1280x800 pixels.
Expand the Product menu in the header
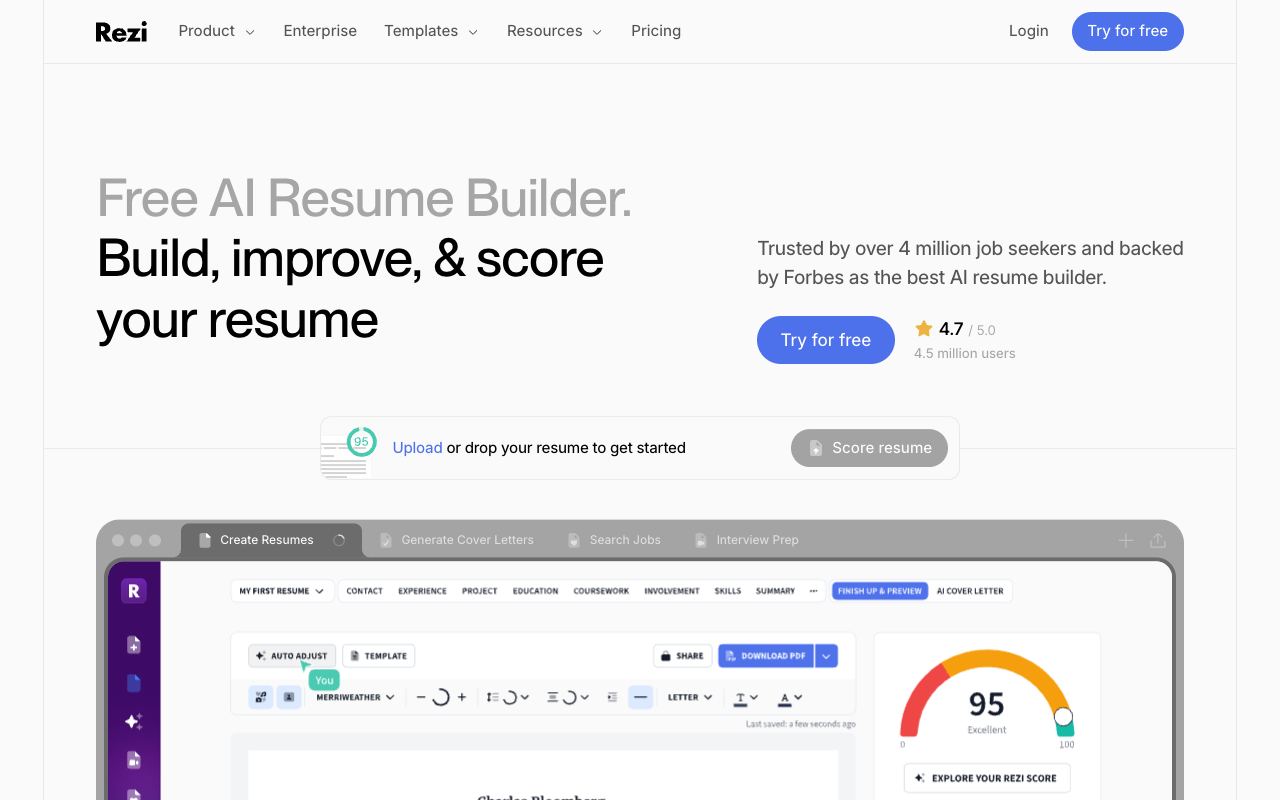point(216,31)
